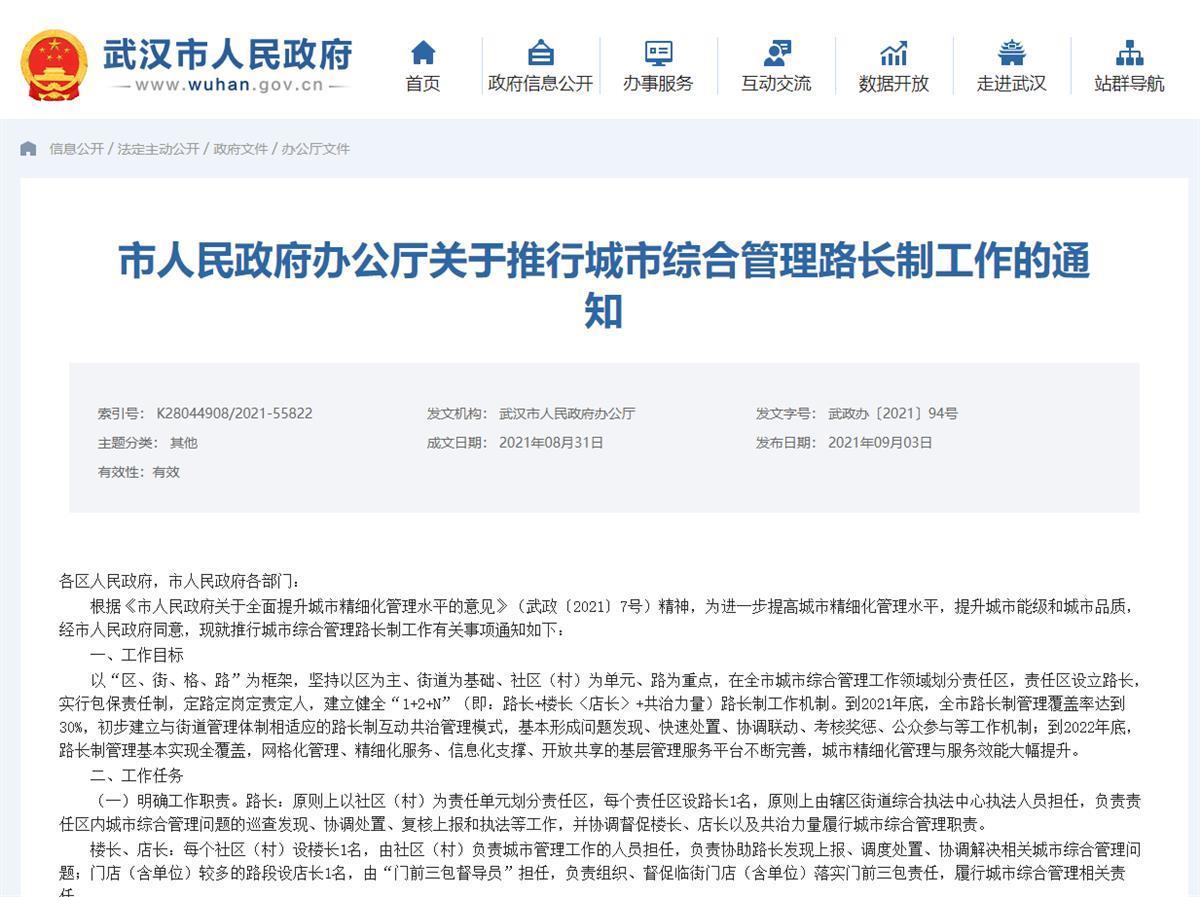Click the national emblem logo
Image resolution: width=1200 pixels, height=897 pixels.
point(54,65)
